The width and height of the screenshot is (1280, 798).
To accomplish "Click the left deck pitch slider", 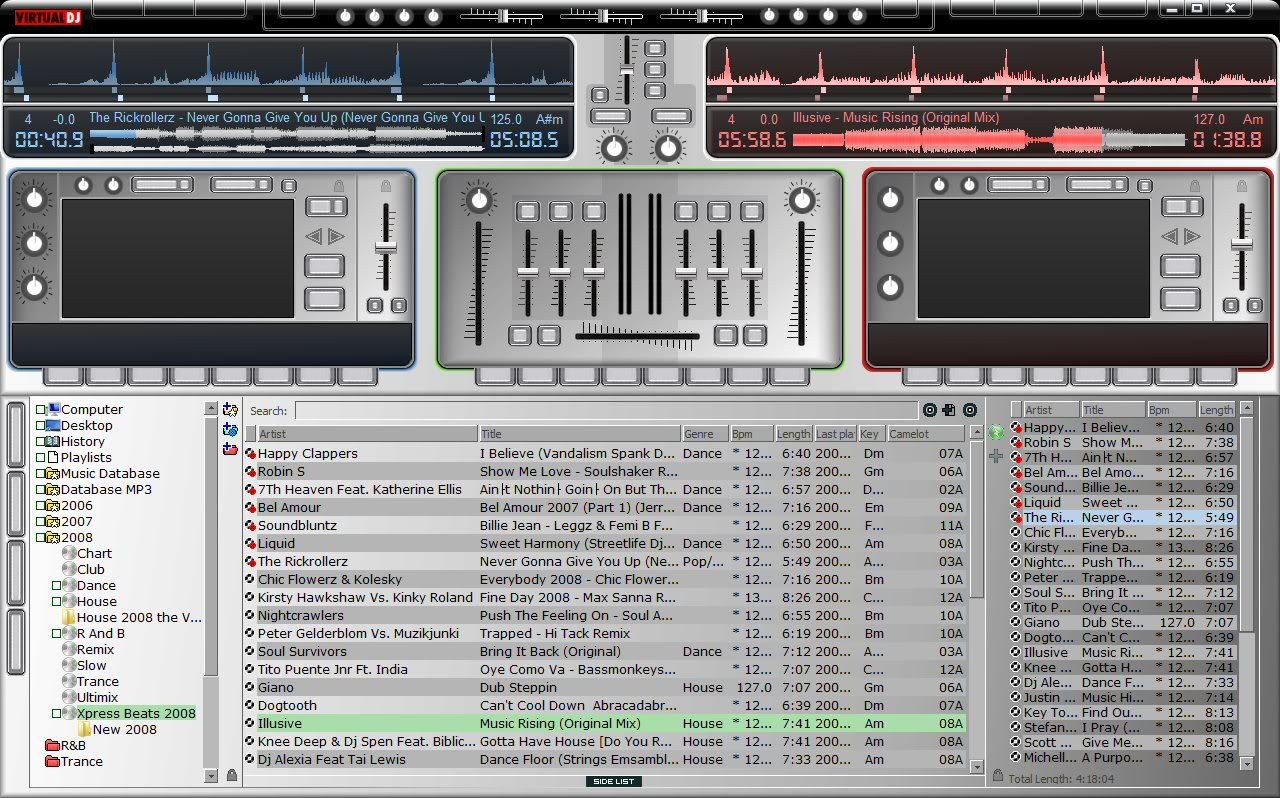I will coord(386,247).
